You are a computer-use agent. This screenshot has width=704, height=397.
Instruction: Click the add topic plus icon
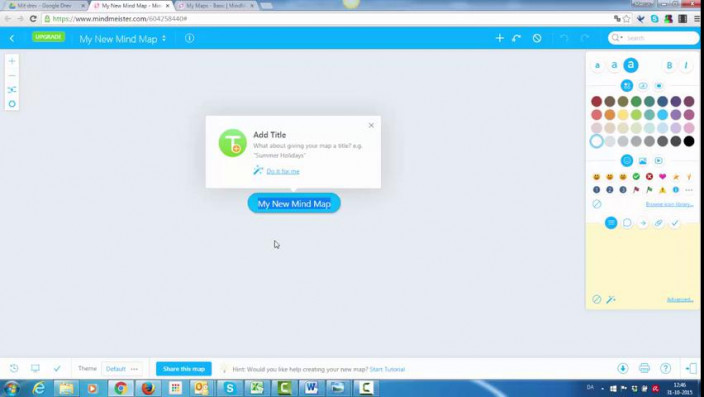(x=499, y=38)
